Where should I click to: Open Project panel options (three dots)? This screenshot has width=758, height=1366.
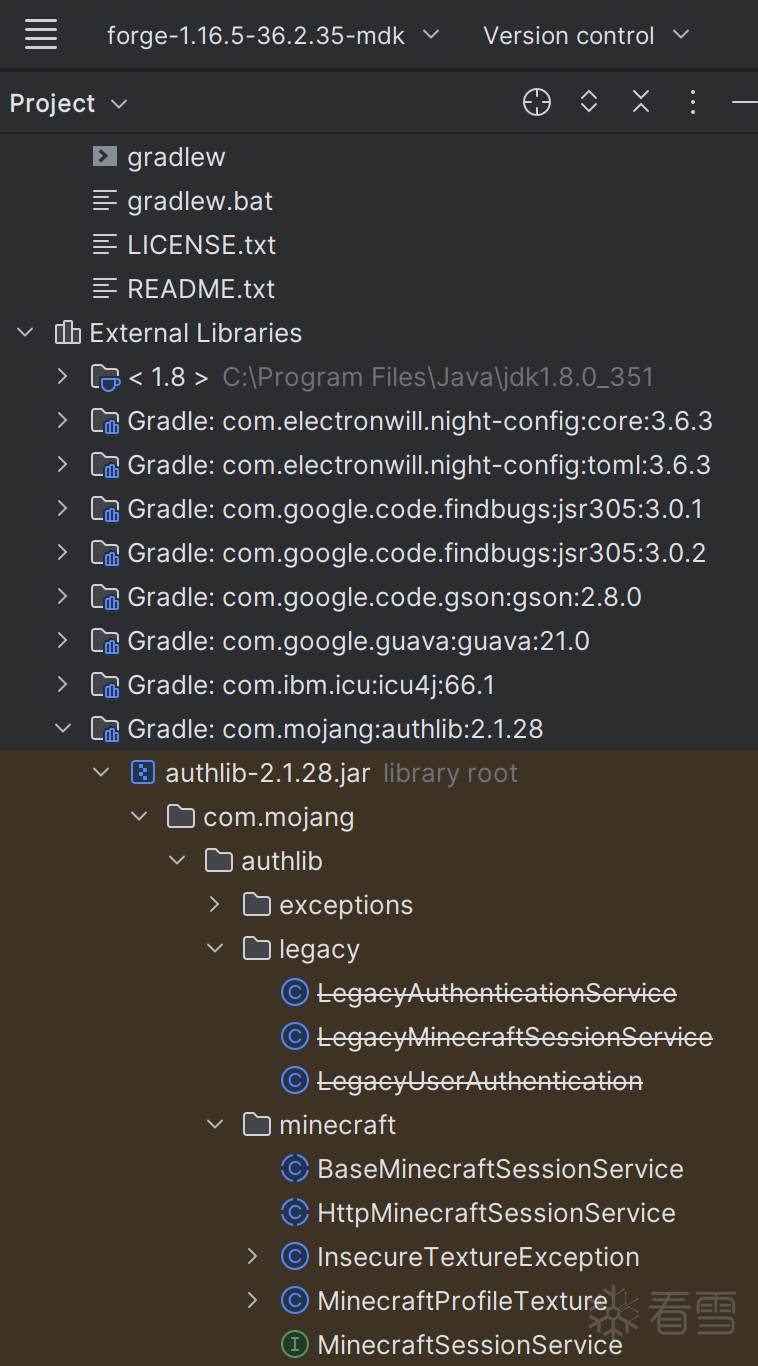(692, 102)
